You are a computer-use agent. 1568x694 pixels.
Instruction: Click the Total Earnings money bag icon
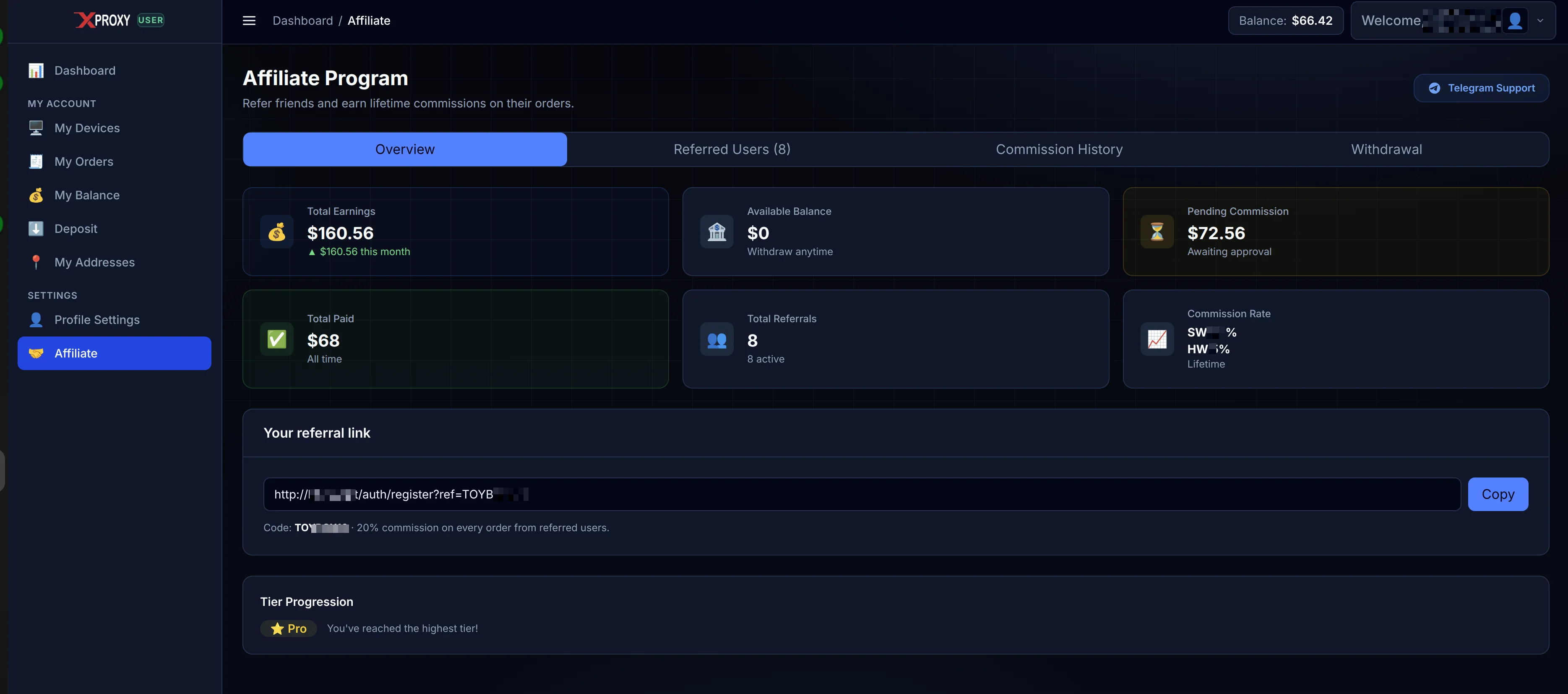(x=277, y=231)
